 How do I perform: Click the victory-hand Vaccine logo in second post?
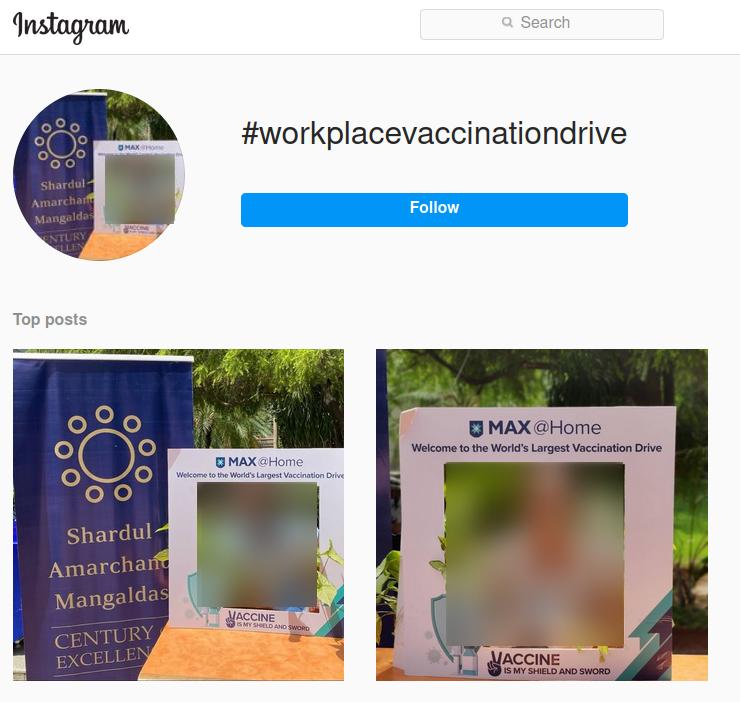point(494,665)
